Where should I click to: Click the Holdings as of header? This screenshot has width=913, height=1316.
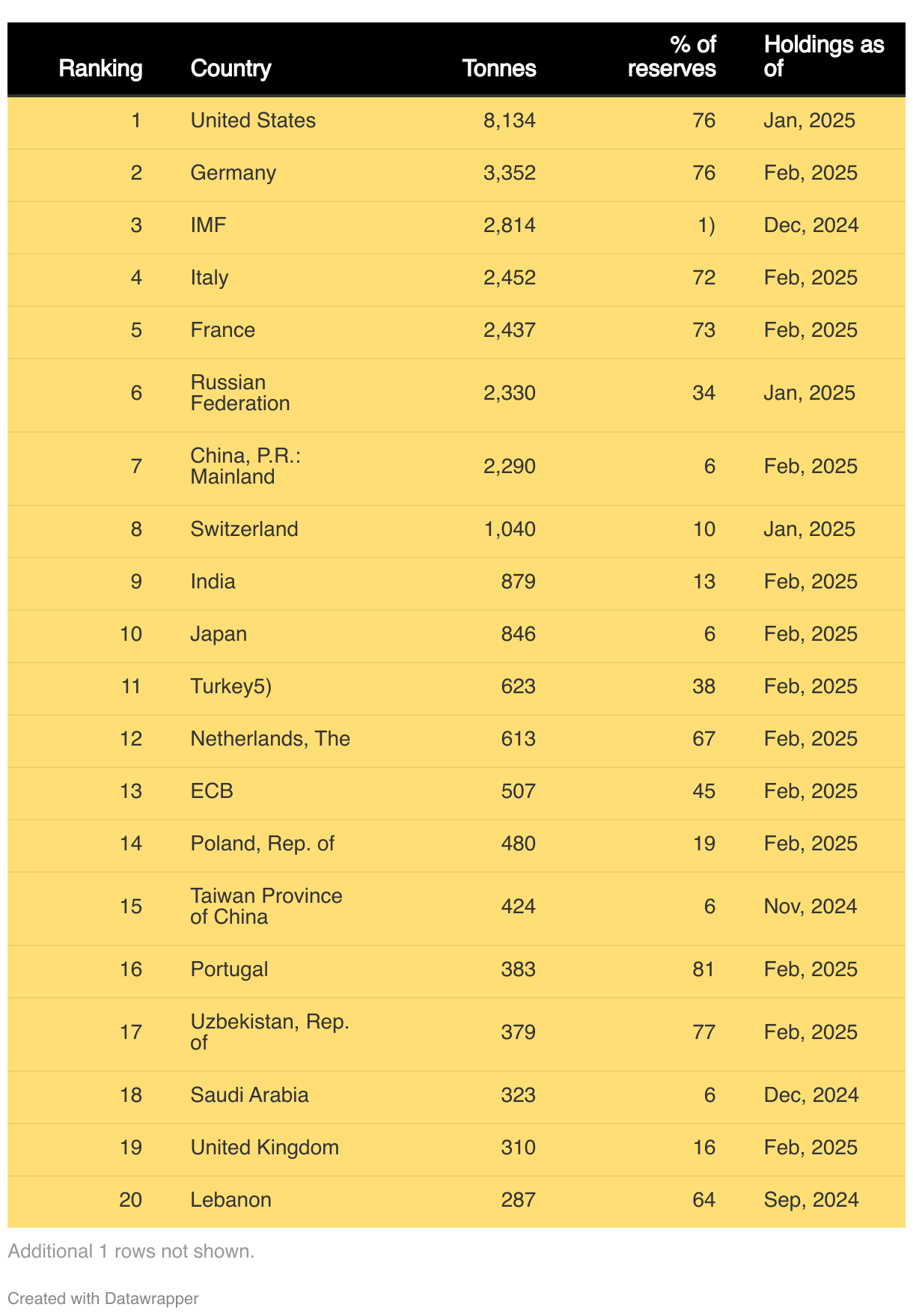(x=823, y=57)
